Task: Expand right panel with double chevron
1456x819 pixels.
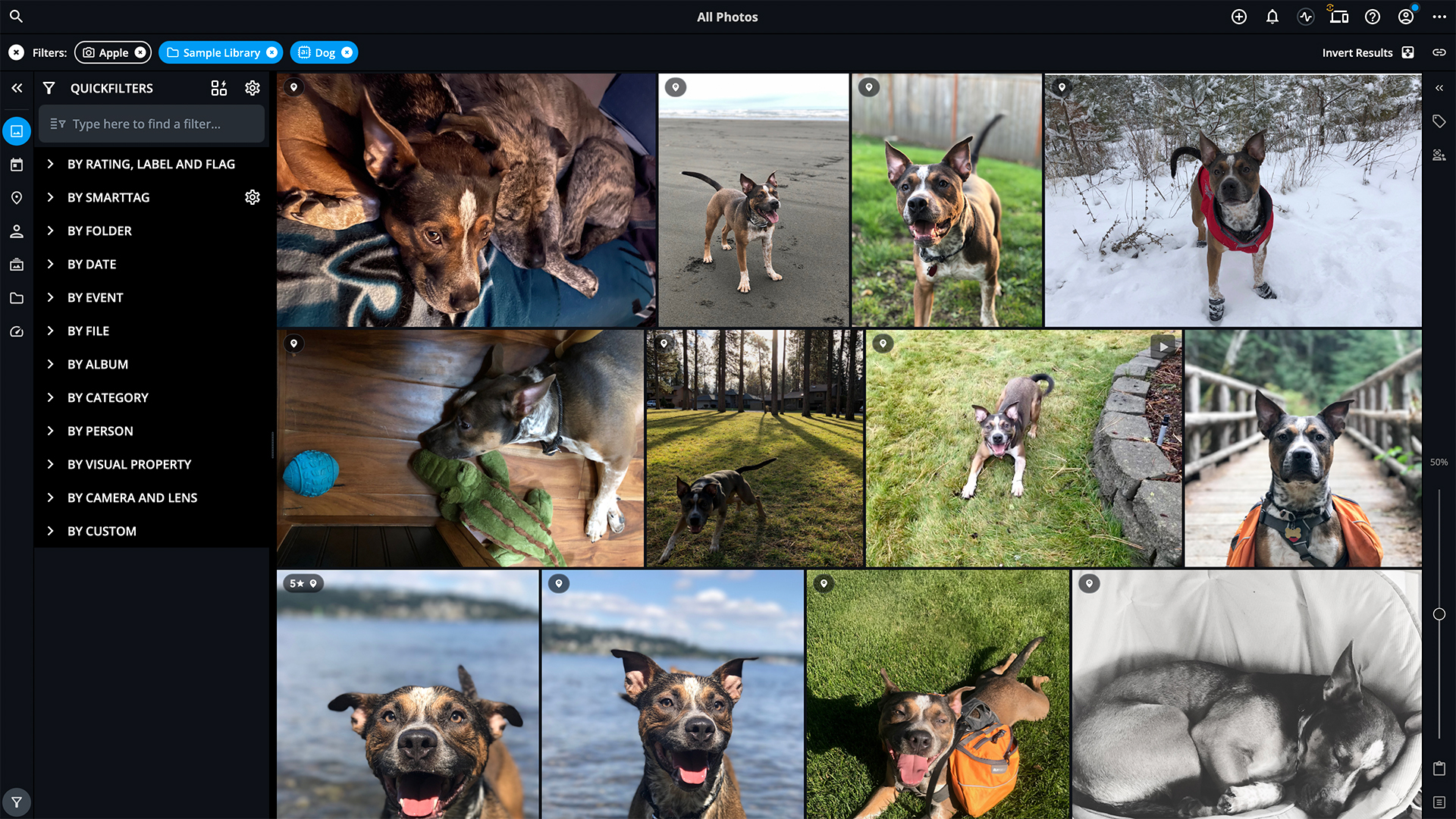Action: (x=1439, y=88)
